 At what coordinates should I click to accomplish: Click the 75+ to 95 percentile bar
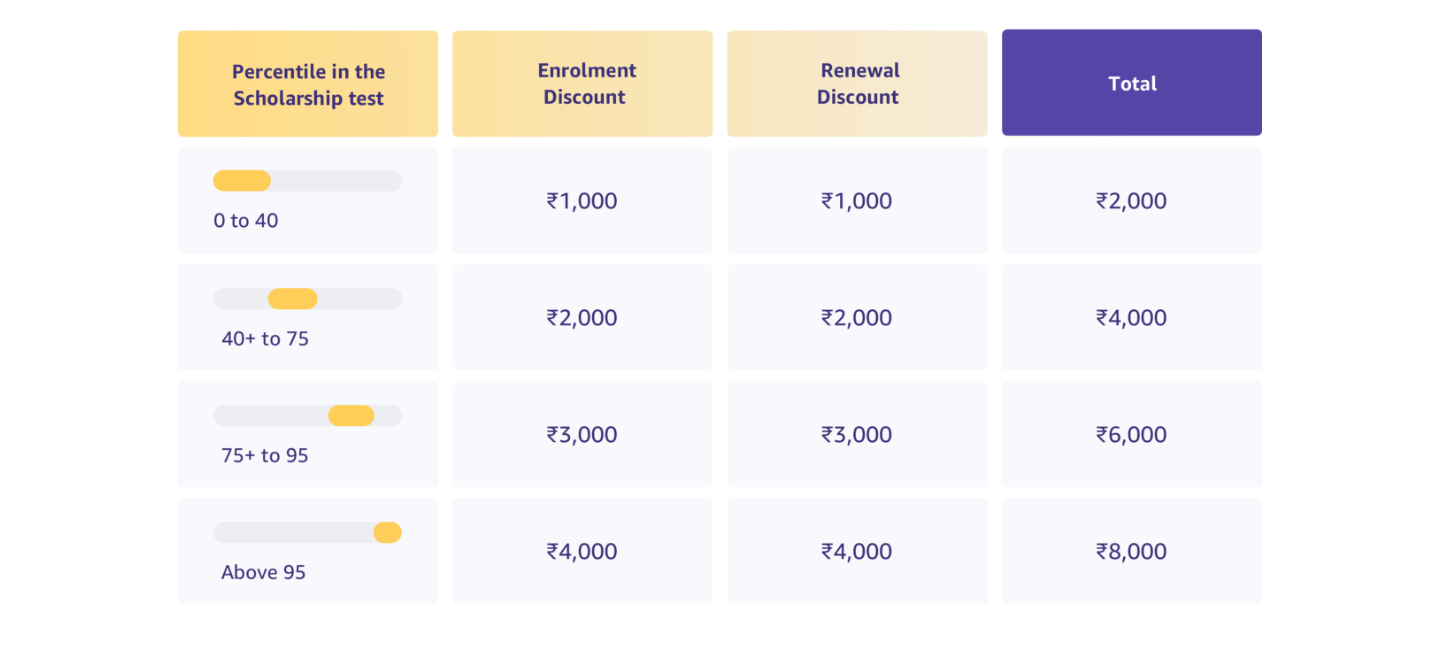[307, 416]
